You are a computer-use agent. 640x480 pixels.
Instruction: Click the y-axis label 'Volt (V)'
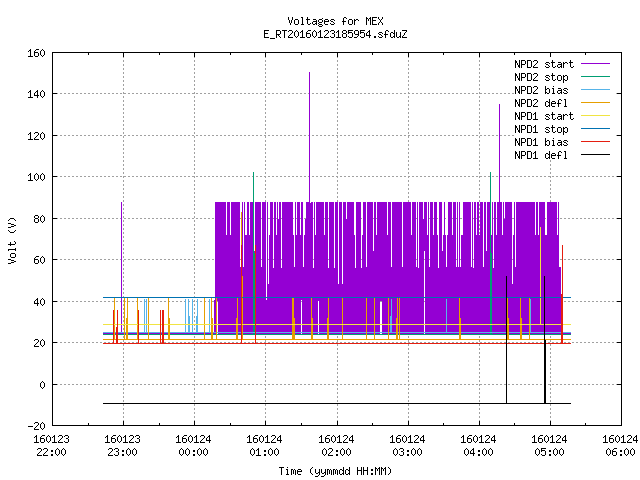(x=12, y=240)
